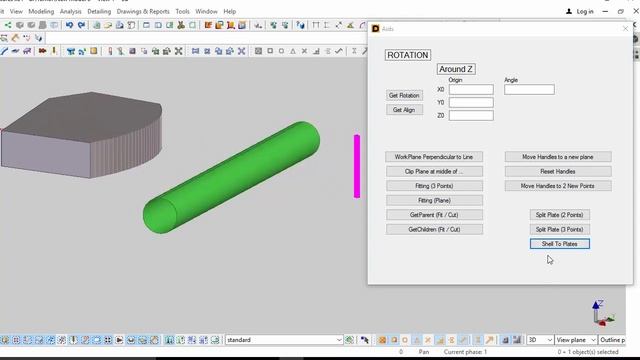Click the Shell To Plates button
Image resolution: width=640 pixels, height=360 pixels.
[x=560, y=244]
